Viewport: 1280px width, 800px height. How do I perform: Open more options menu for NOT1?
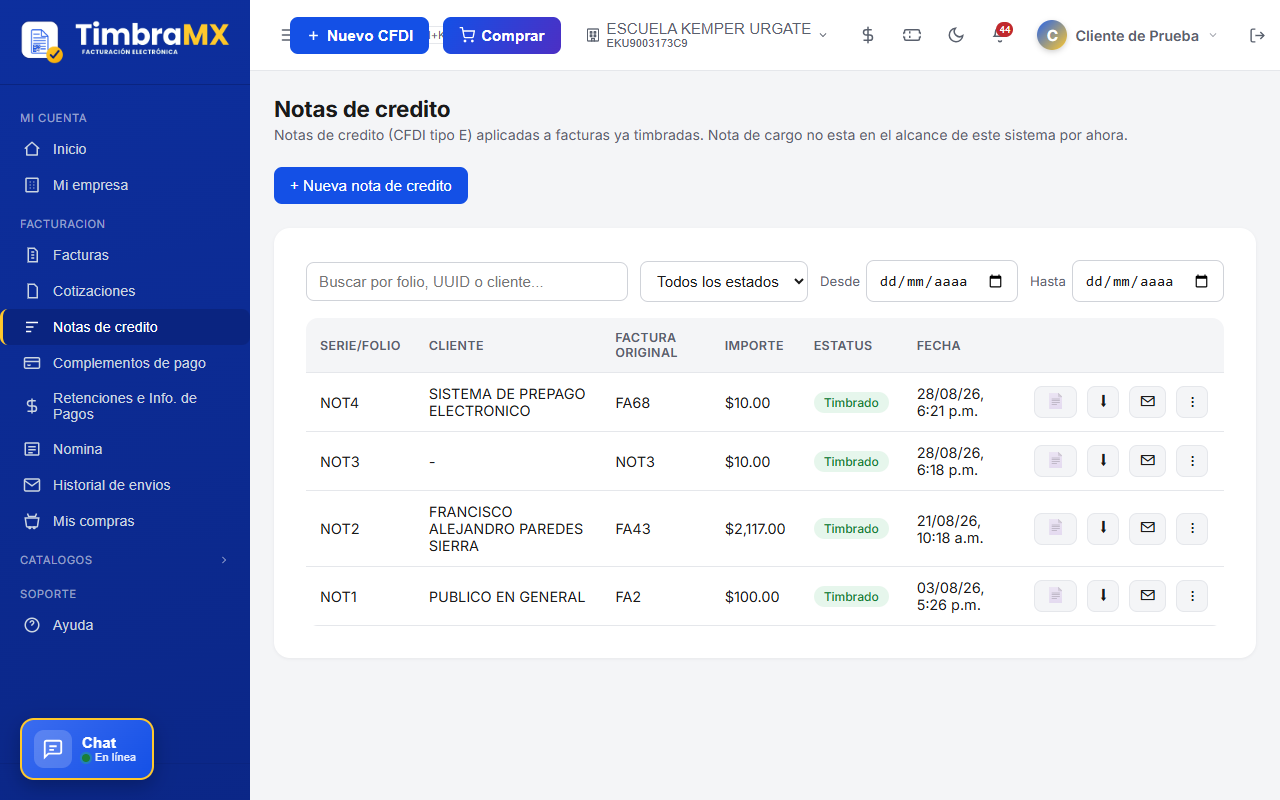[1192, 596]
